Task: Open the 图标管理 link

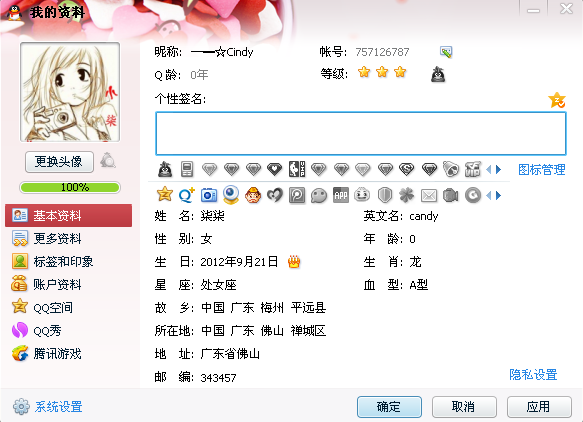Action: [542, 170]
